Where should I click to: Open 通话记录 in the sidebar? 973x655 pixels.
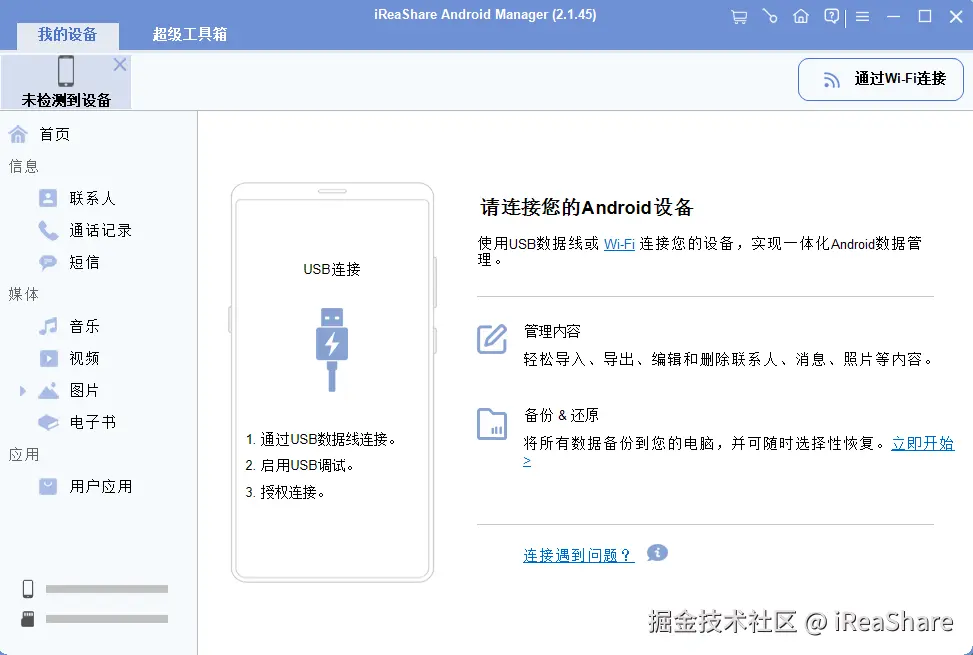coord(101,231)
